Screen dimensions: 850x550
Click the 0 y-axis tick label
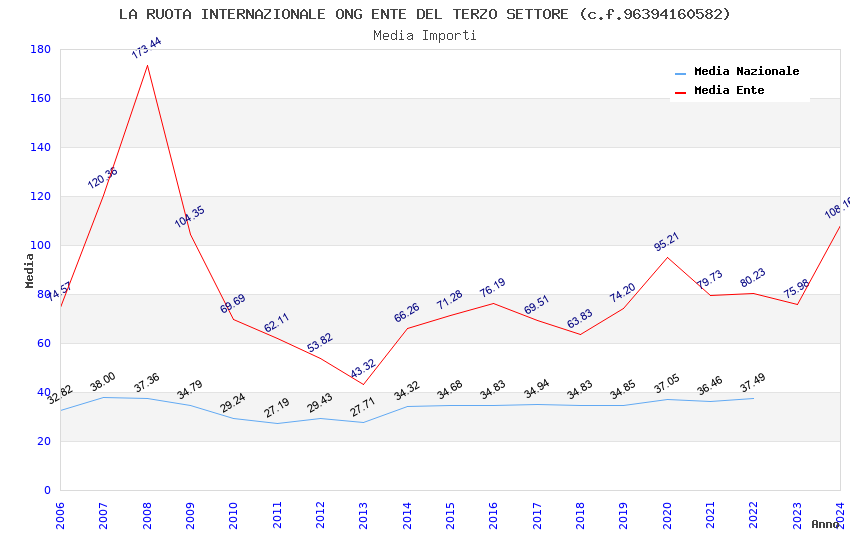click(x=48, y=490)
